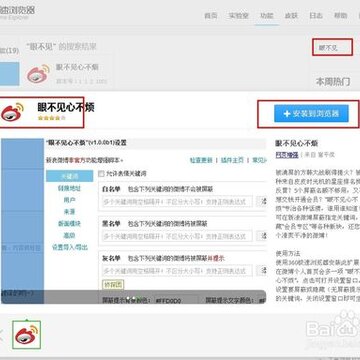
Task: Click the add button beside the 白名单 field
Action: tap(263, 202)
